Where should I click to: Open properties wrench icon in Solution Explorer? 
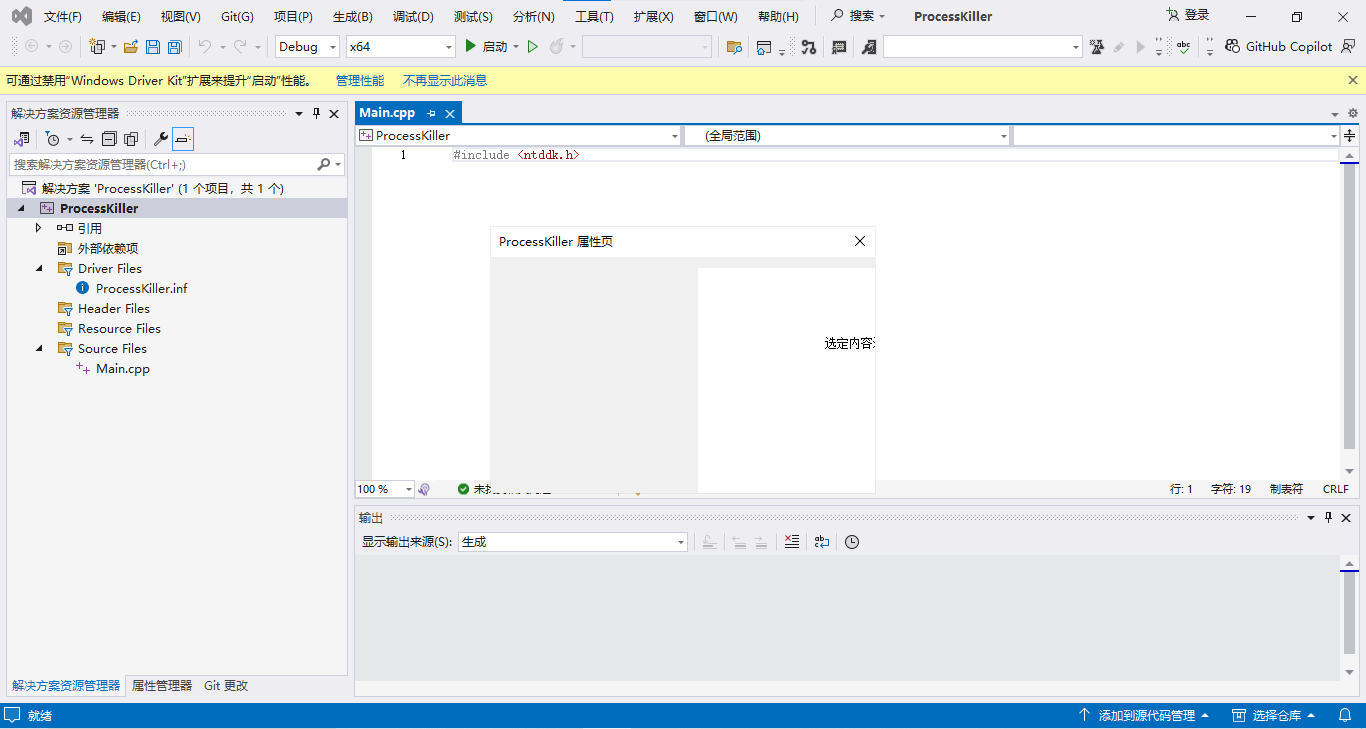160,139
